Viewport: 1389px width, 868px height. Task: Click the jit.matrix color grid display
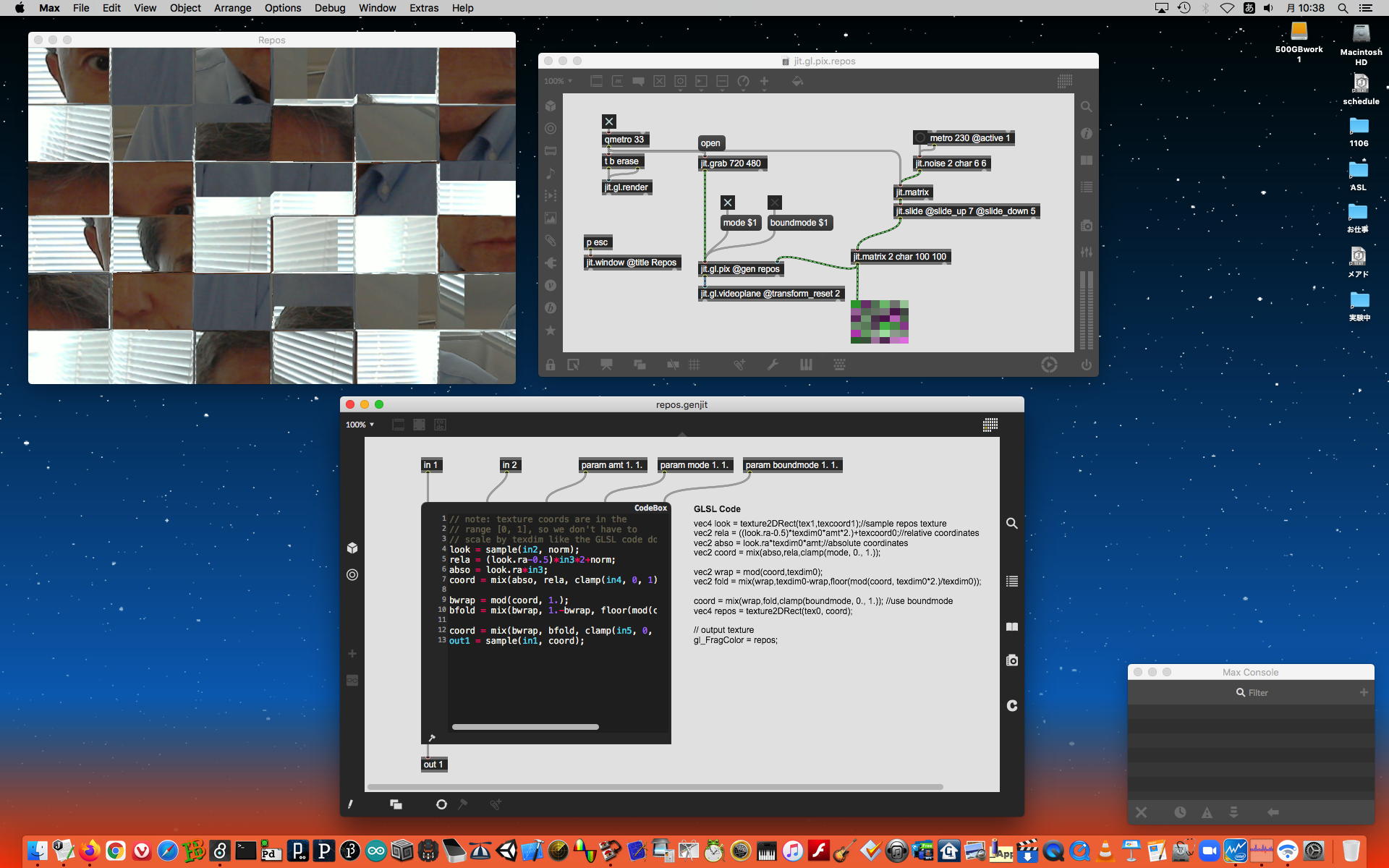pos(879,322)
